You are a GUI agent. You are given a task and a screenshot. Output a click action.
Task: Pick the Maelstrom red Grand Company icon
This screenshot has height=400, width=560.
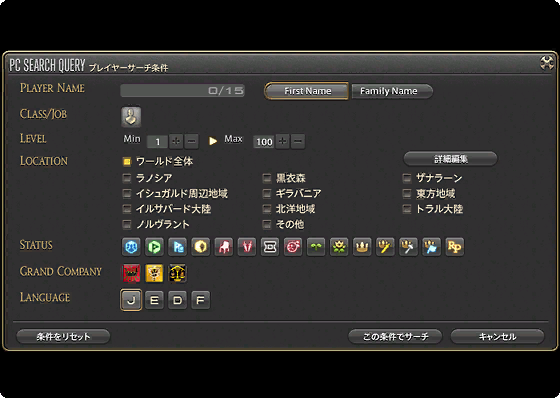click(x=131, y=273)
